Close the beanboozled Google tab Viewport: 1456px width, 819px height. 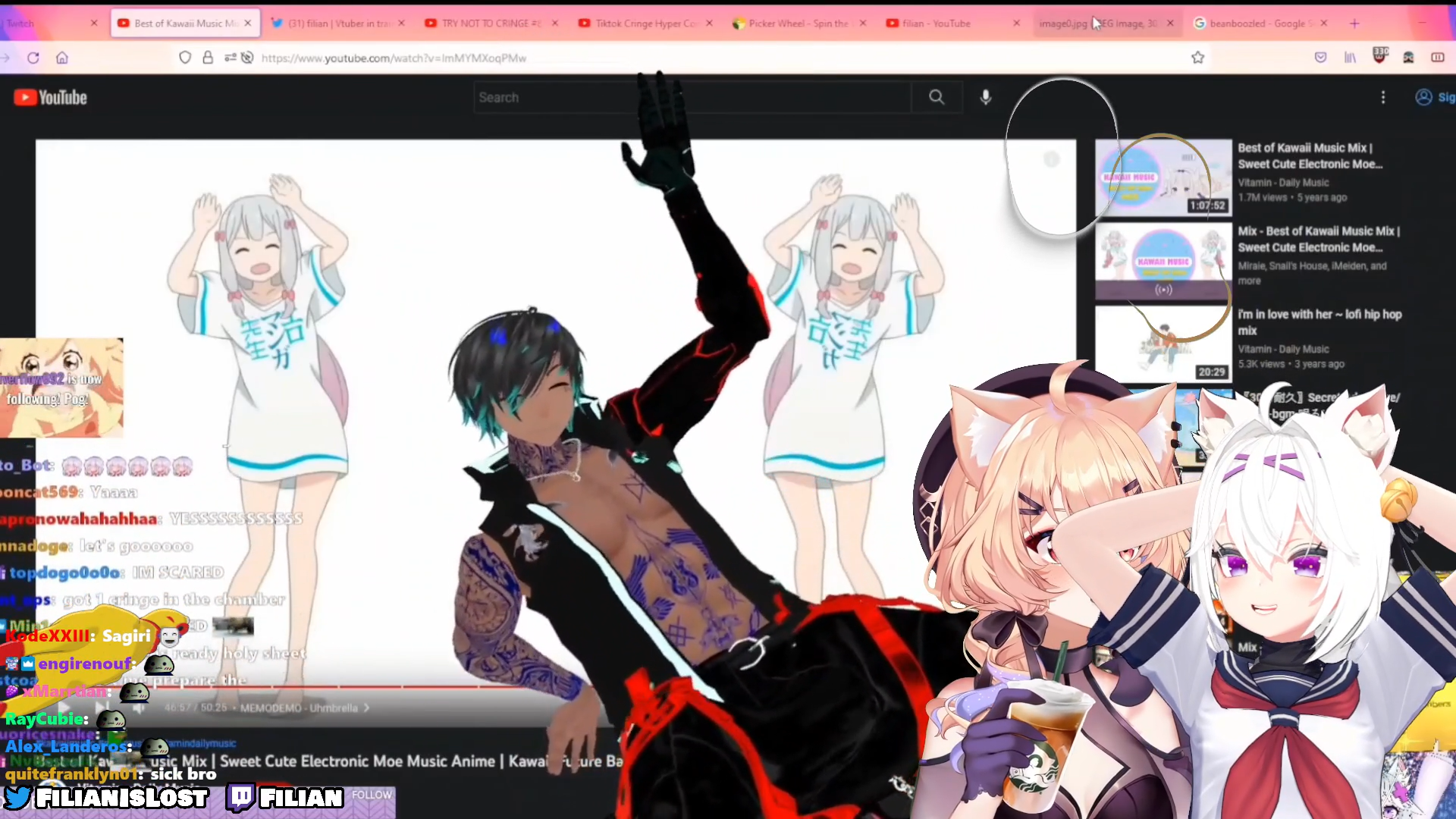[x=1324, y=24]
